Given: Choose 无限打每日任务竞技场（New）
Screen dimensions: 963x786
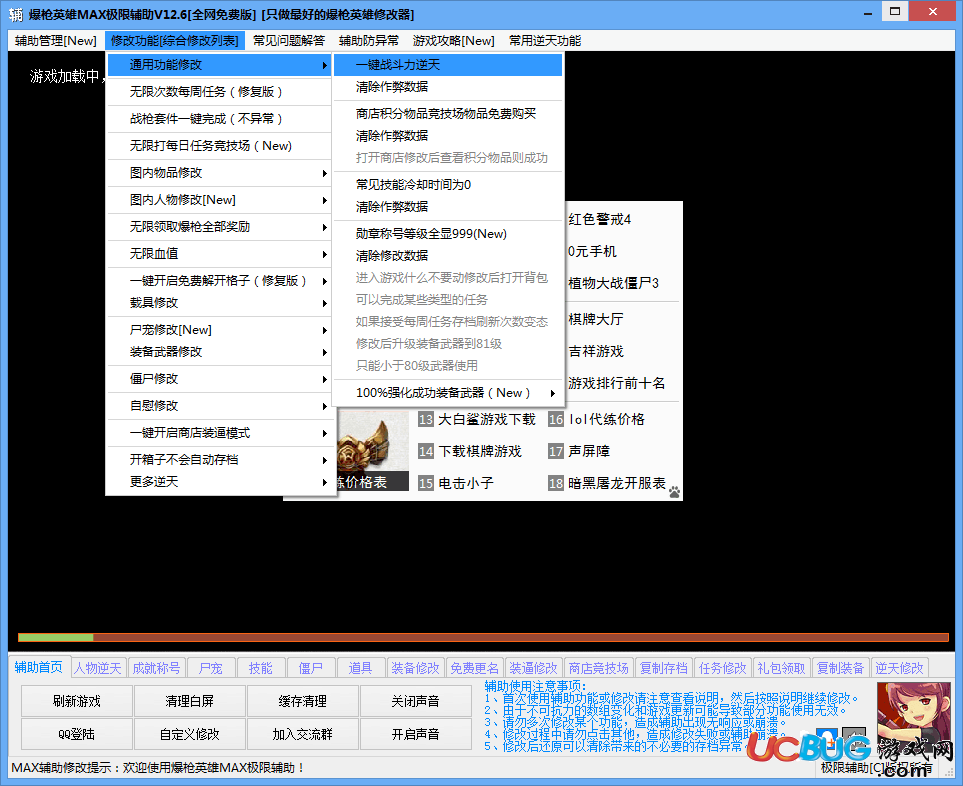Looking at the screenshot, I should (x=220, y=146).
